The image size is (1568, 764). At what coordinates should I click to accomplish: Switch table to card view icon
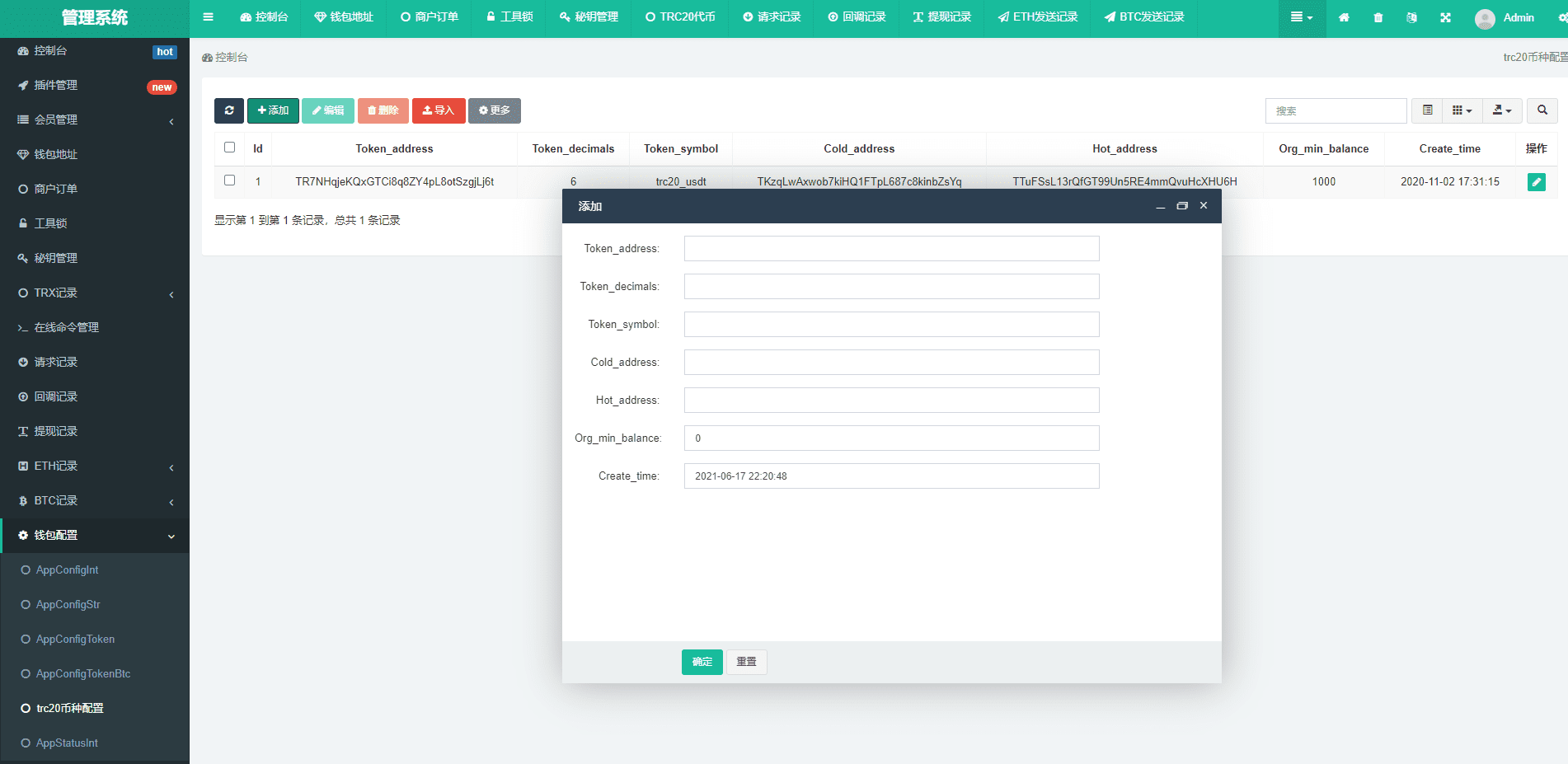[1427, 110]
